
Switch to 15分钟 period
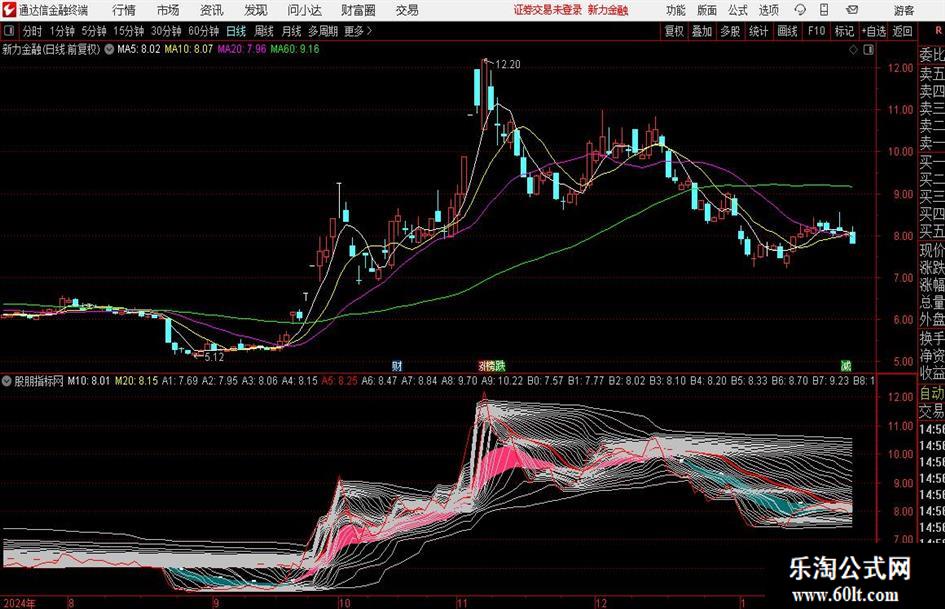129,31
